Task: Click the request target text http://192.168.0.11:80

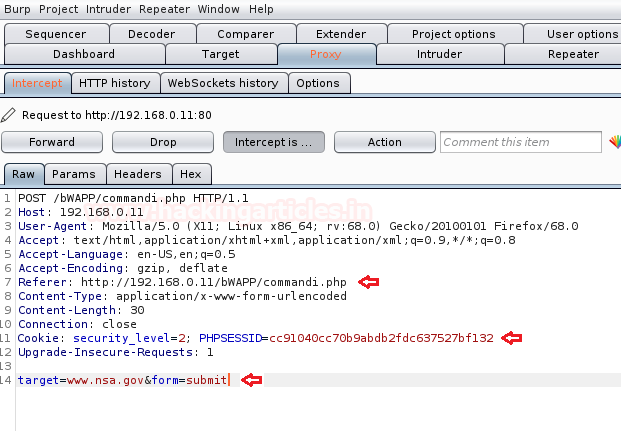Action: coord(148,115)
